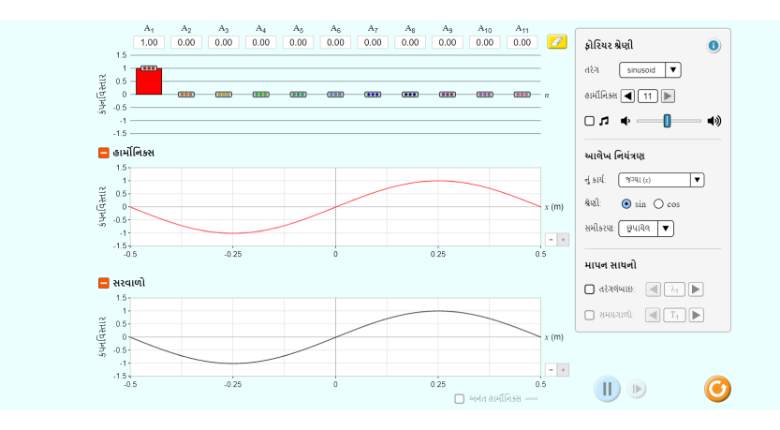Zoom out harmonics chart x-axis minus button

(x=550, y=239)
